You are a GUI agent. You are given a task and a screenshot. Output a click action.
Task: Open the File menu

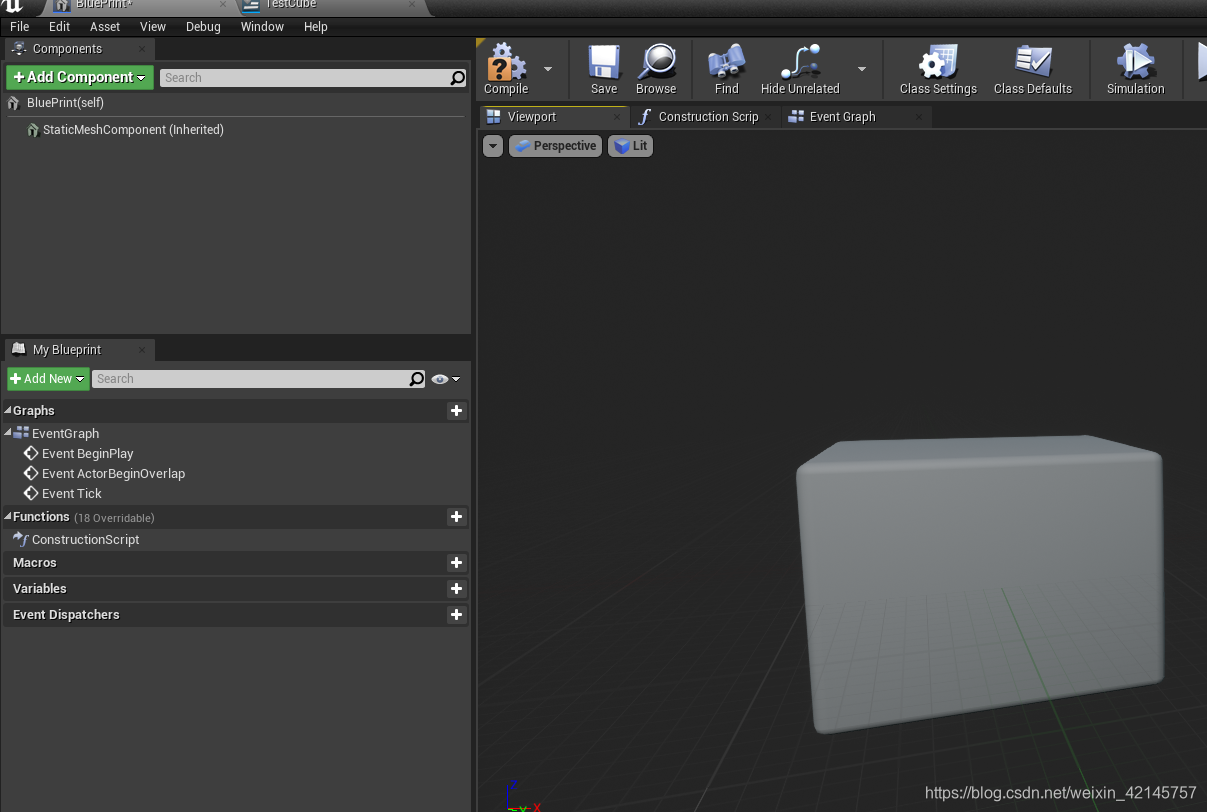20,27
